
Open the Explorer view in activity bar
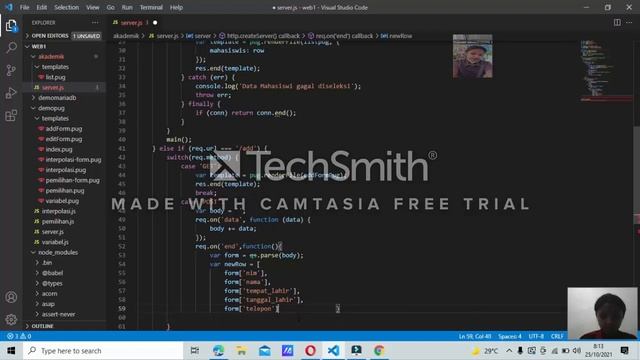tap(11, 26)
